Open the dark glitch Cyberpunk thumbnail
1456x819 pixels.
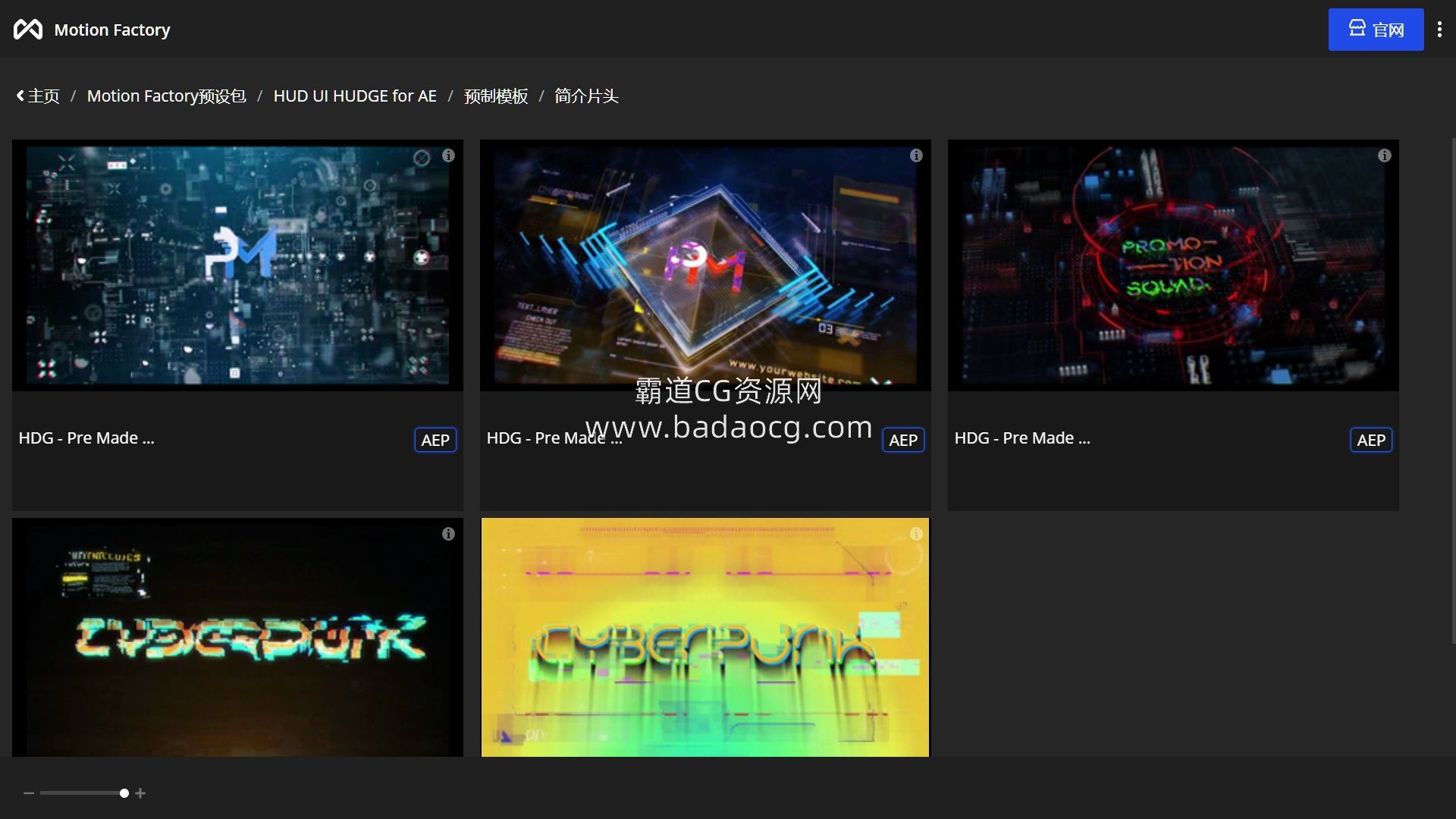click(x=237, y=637)
